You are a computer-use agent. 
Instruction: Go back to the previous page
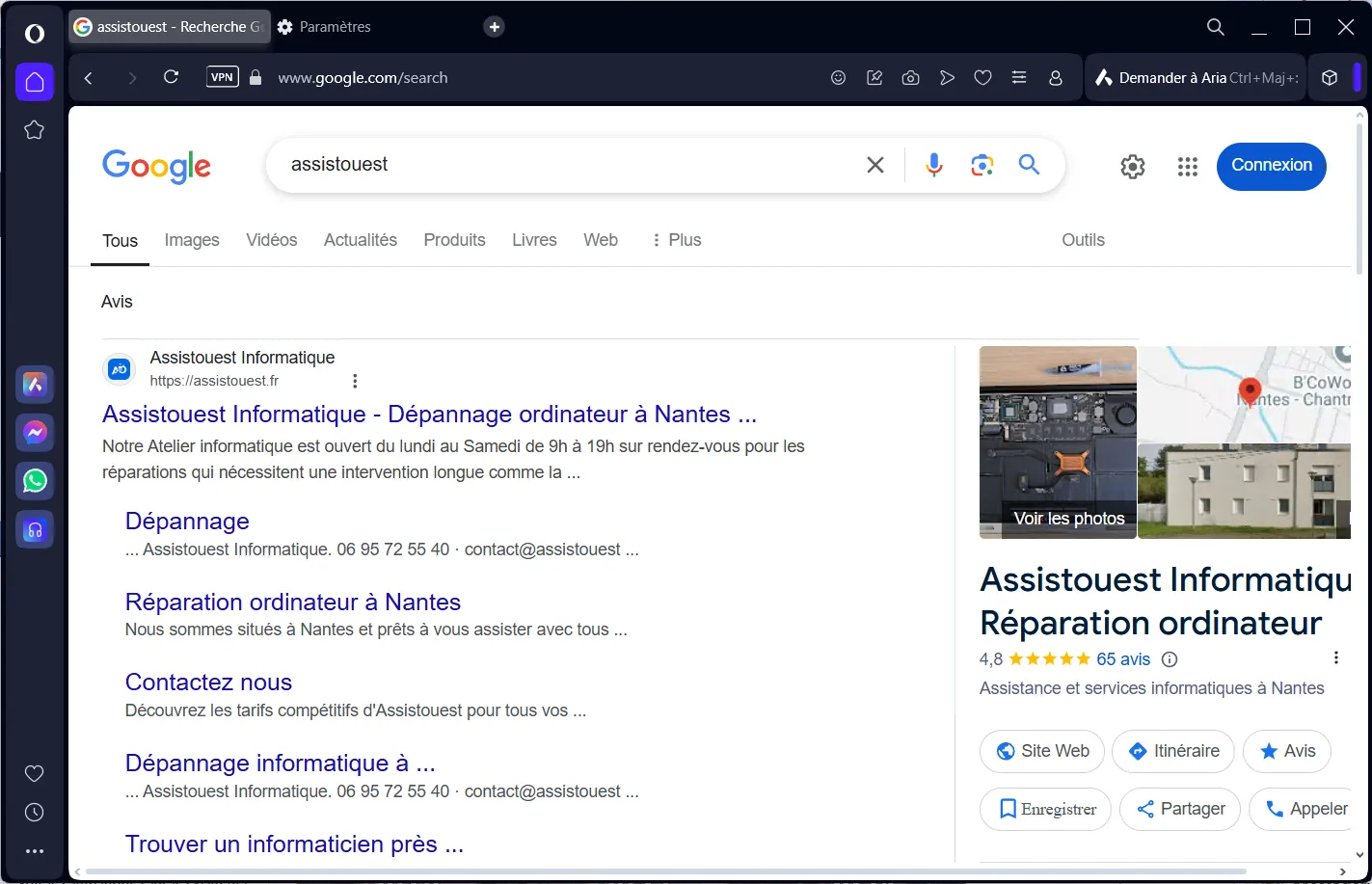point(89,78)
